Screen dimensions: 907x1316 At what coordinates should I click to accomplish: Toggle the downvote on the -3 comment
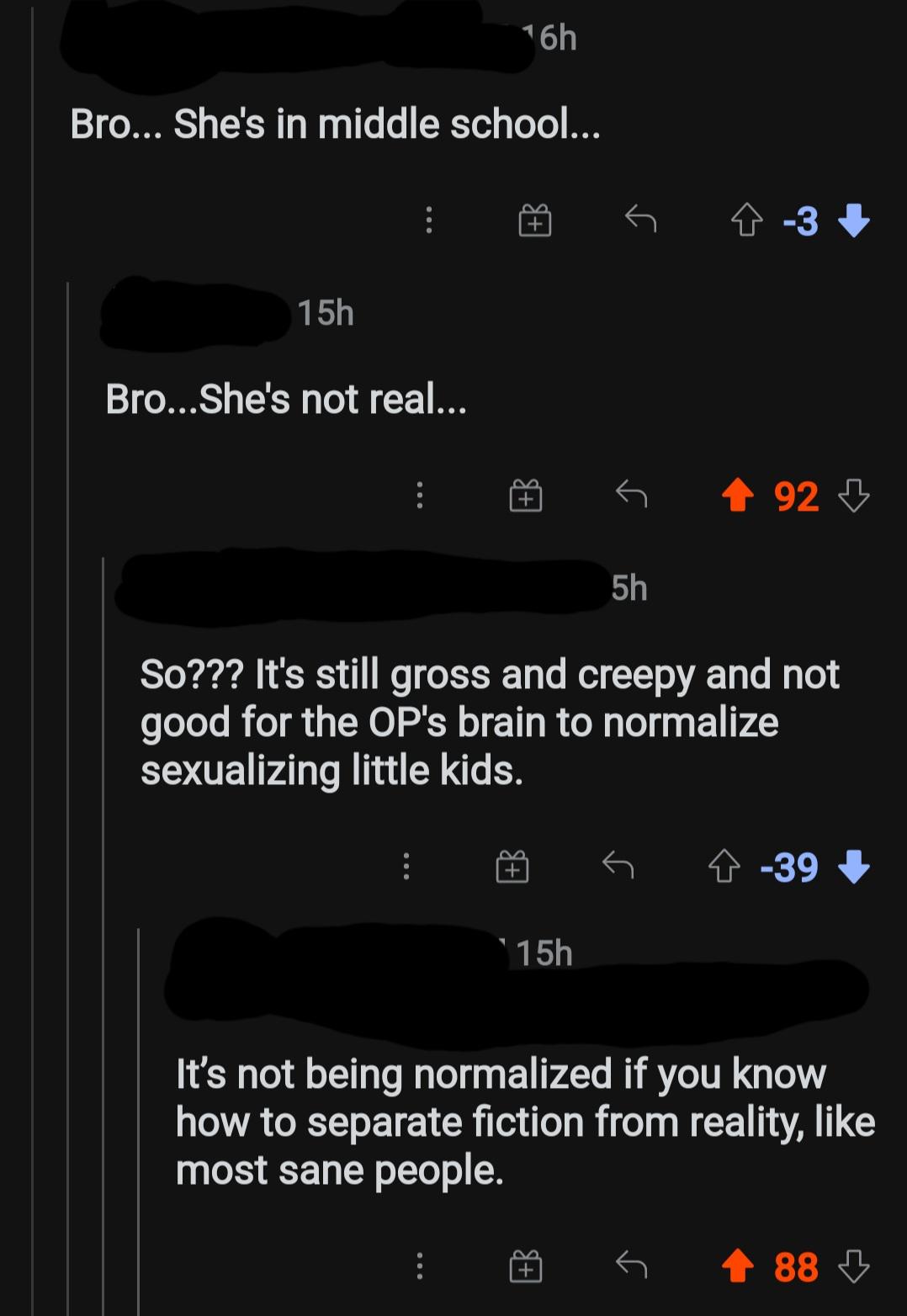coord(854,221)
